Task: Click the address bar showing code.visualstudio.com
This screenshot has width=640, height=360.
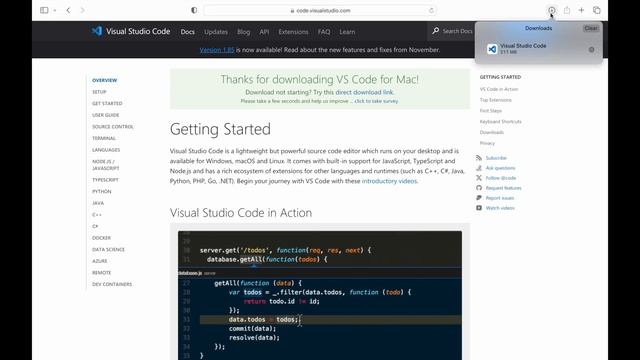Action: [x=320, y=11]
